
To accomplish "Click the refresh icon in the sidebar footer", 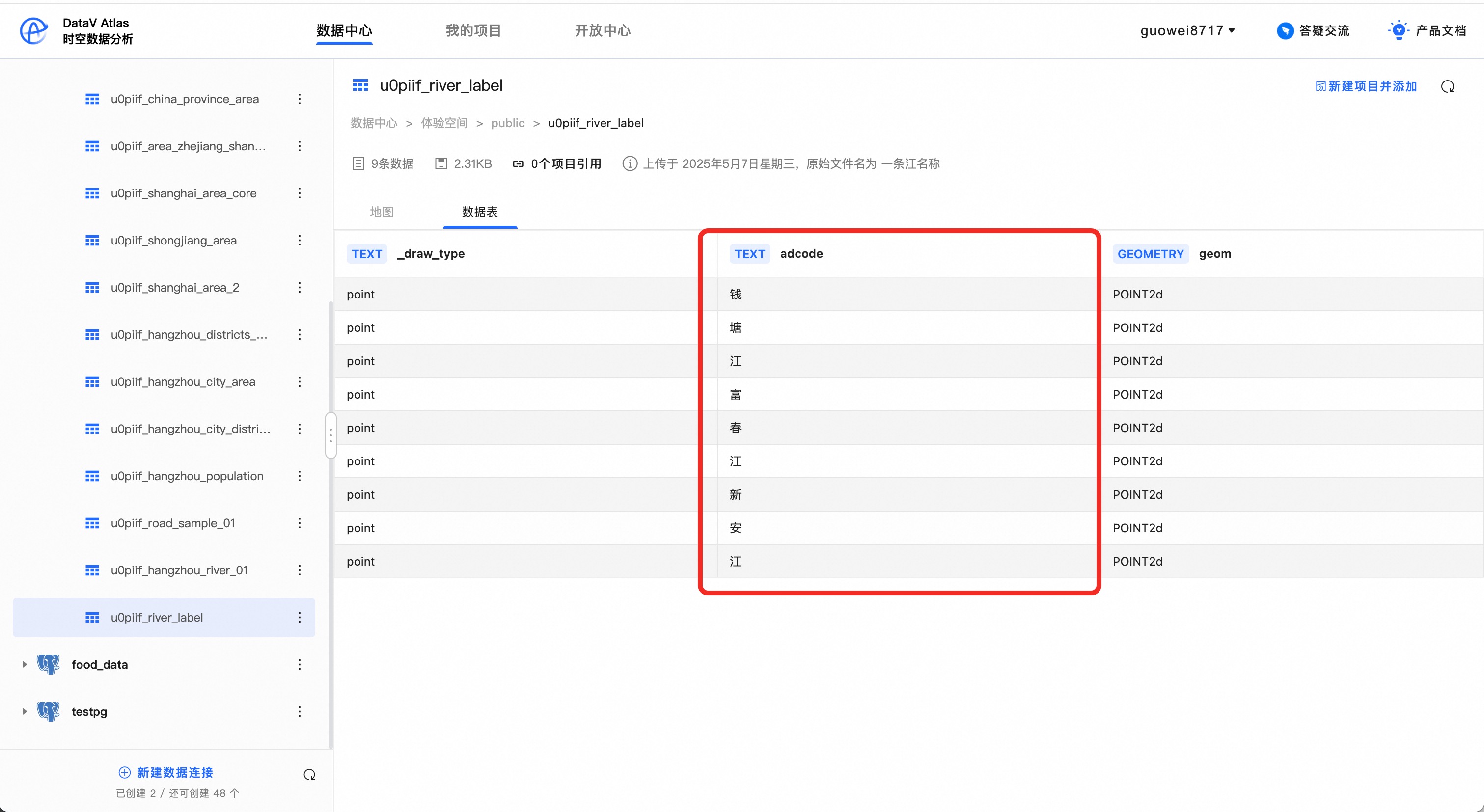I will (309, 775).
